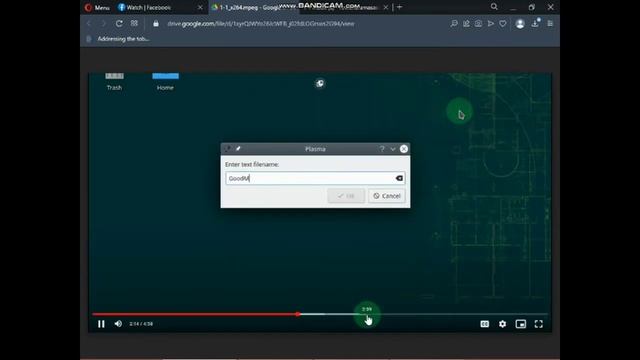
Task: Click the video elapsed time text
Action: pos(141,324)
